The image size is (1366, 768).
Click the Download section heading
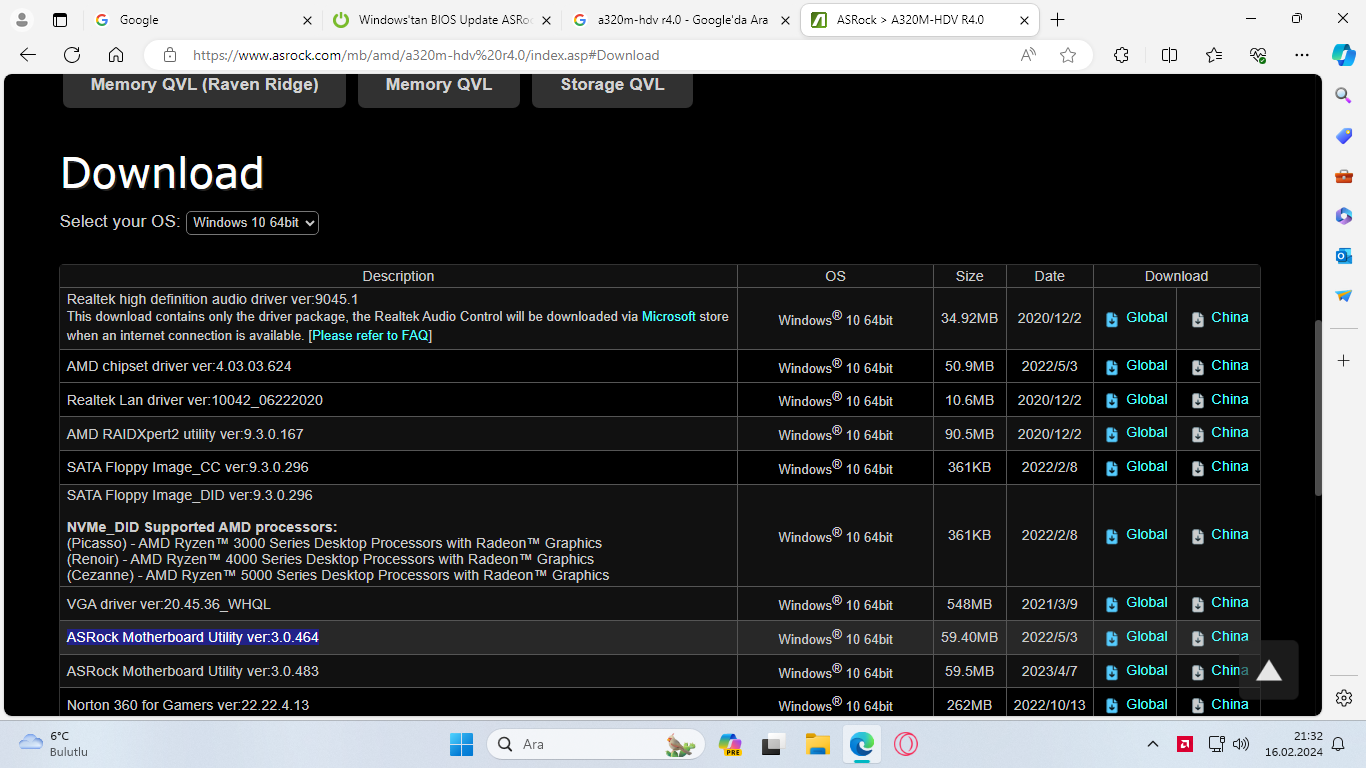162,173
